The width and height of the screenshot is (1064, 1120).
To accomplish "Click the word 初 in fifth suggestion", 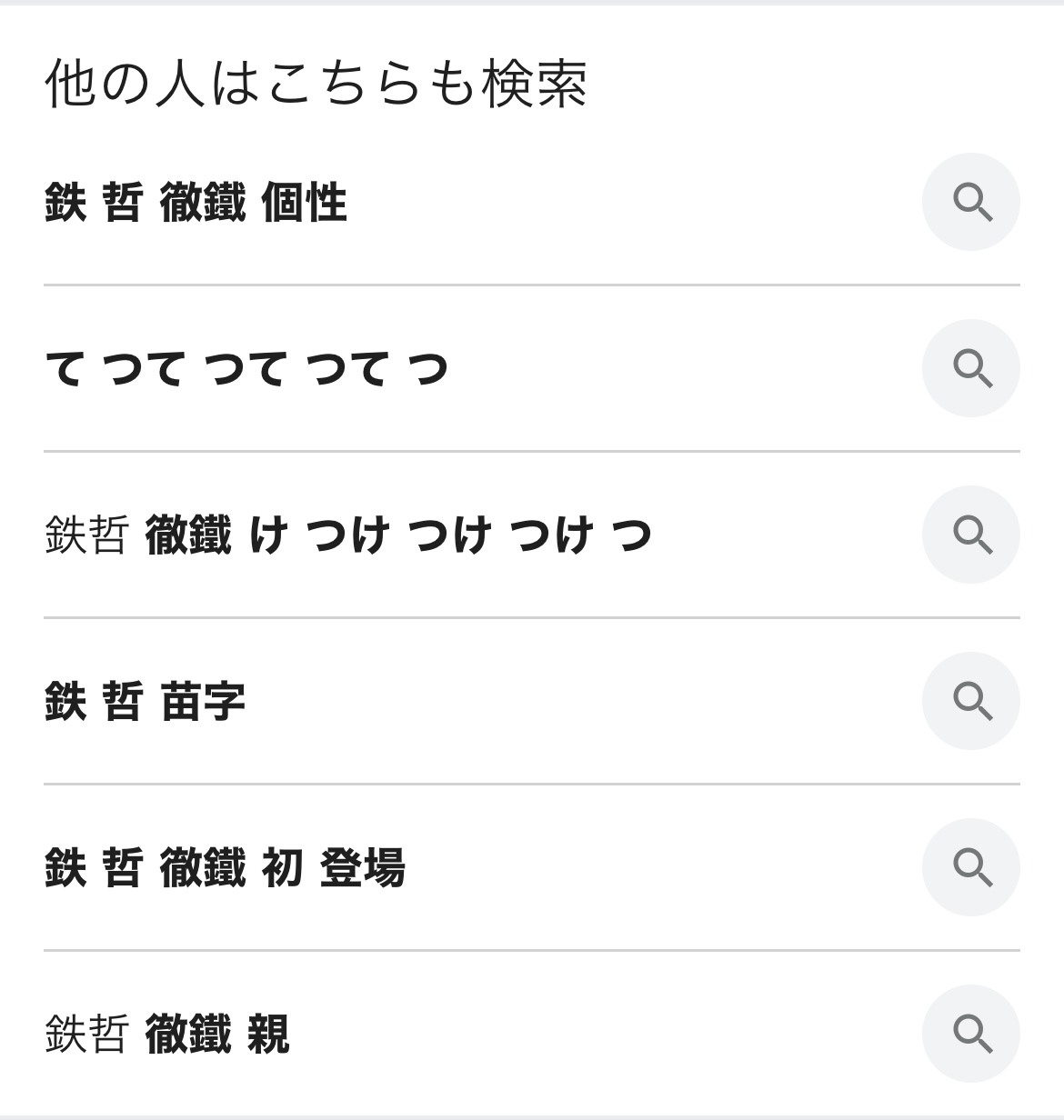I will coord(281,867).
